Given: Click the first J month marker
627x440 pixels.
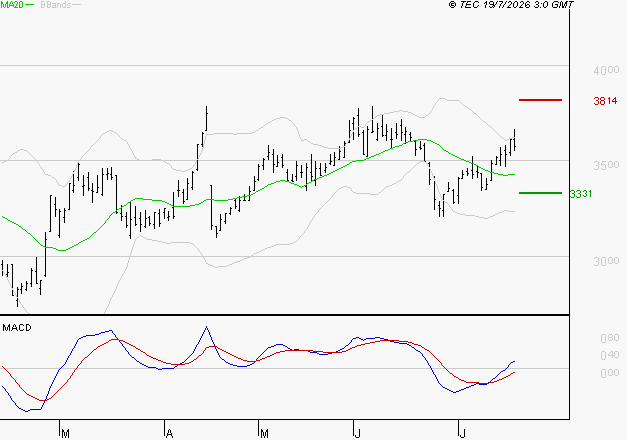Looking at the screenshot, I should [358, 433].
